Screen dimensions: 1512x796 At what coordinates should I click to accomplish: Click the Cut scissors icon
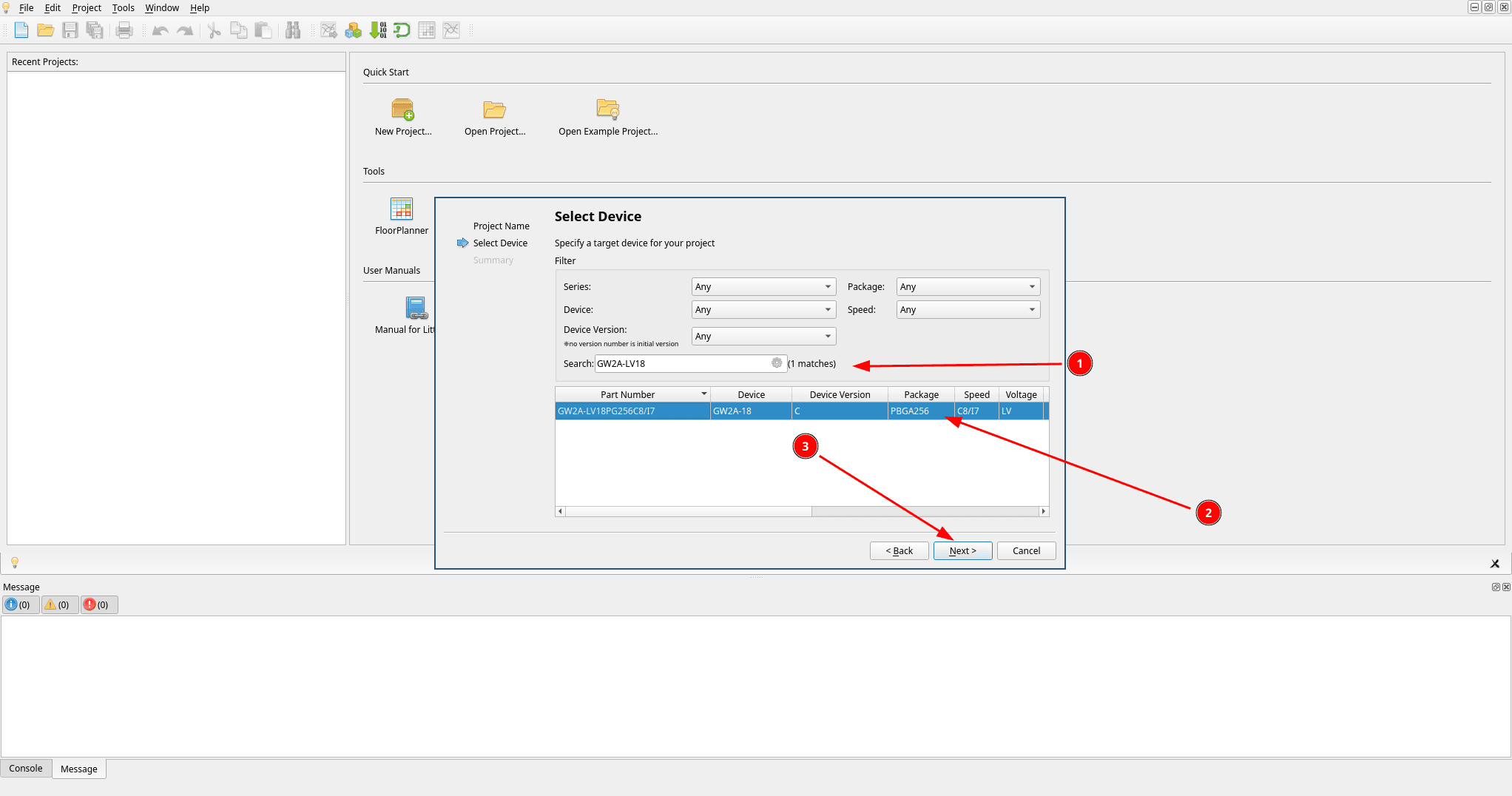214,30
